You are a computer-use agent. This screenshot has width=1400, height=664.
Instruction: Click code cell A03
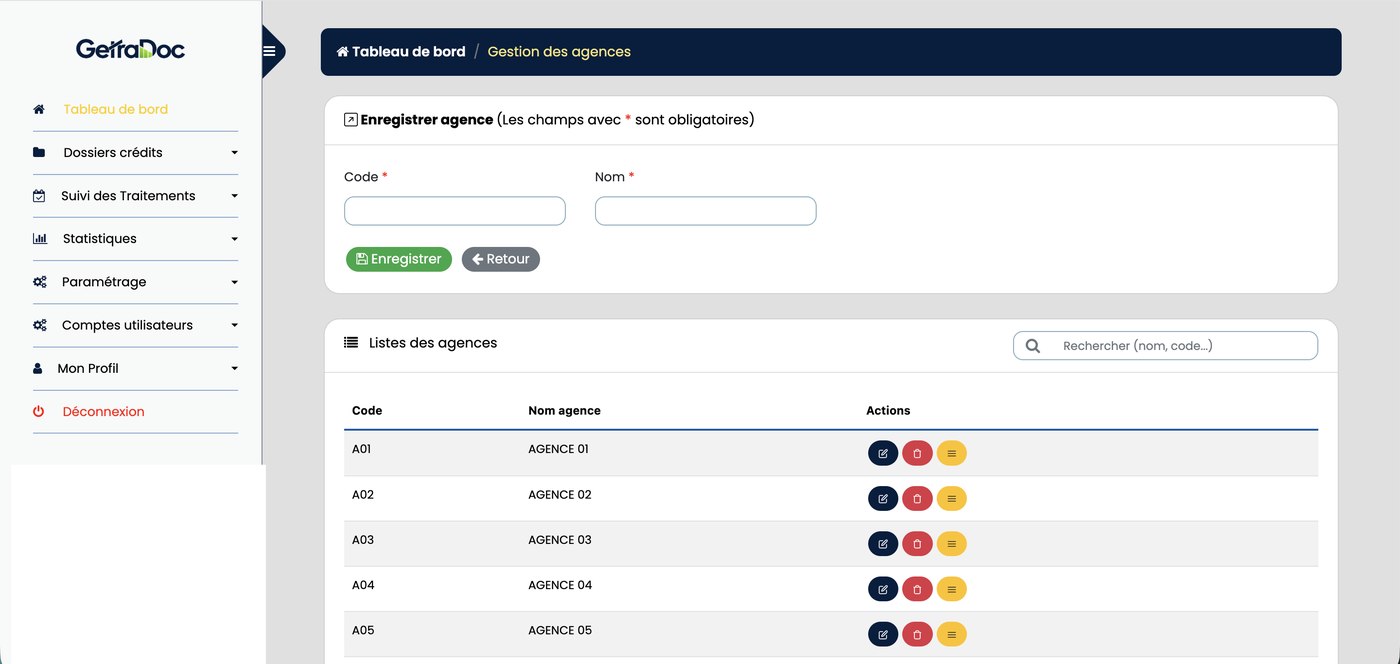(x=363, y=540)
